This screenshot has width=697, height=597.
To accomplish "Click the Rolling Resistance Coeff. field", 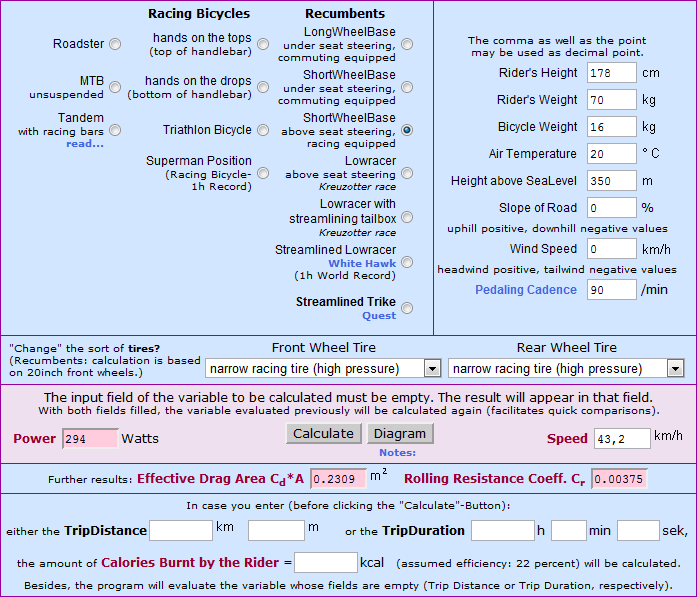I will pyautogui.click(x=619, y=479).
